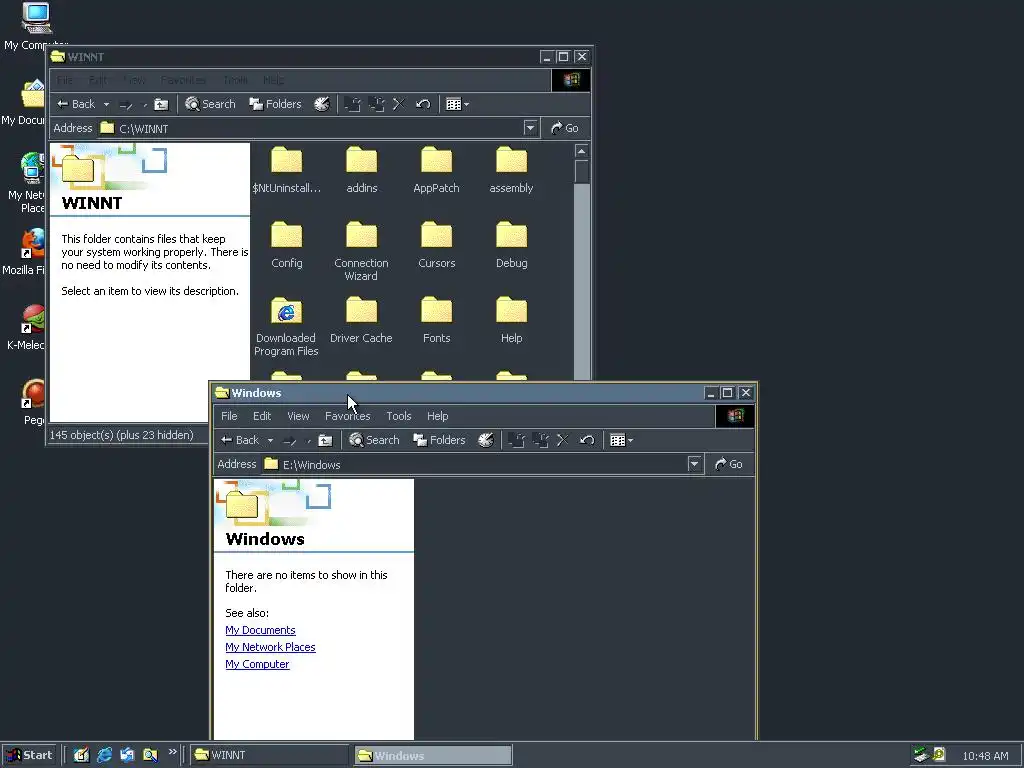1024x768 pixels.
Task: Switch to Windows taskbar button
Action: [433, 756]
